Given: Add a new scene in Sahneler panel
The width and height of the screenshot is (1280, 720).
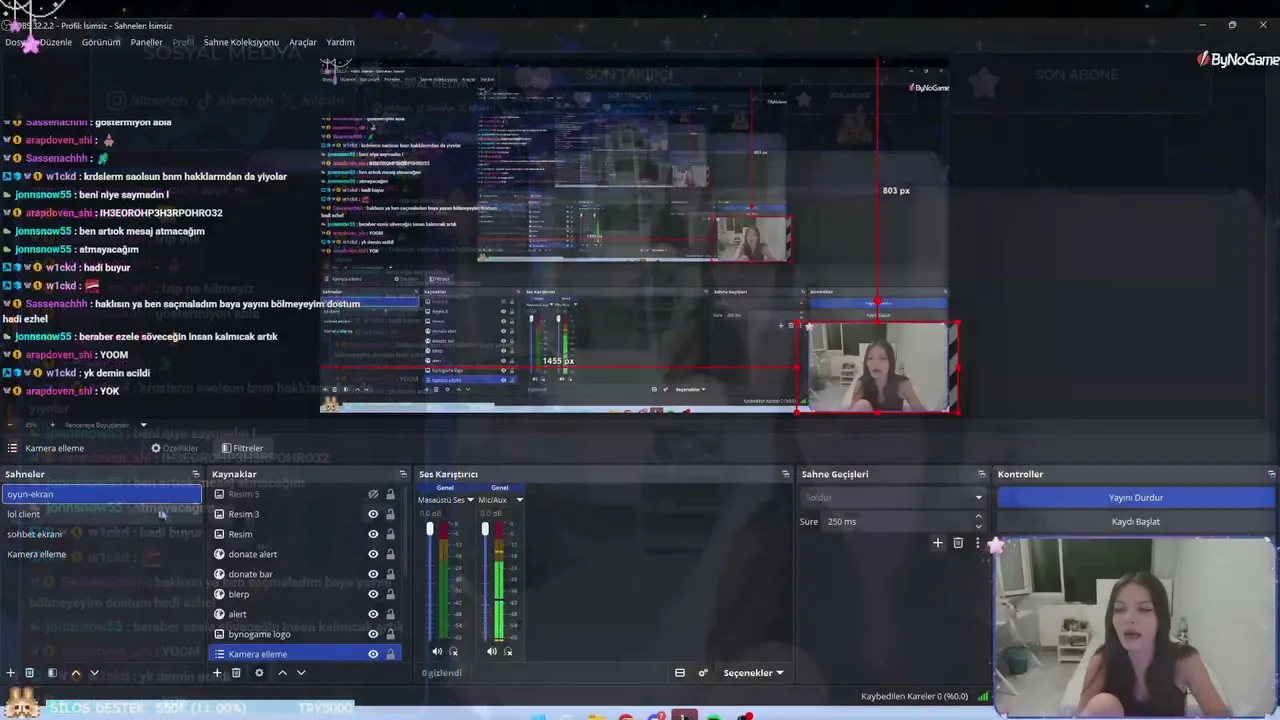Looking at the screenshot, I should 11,673.
